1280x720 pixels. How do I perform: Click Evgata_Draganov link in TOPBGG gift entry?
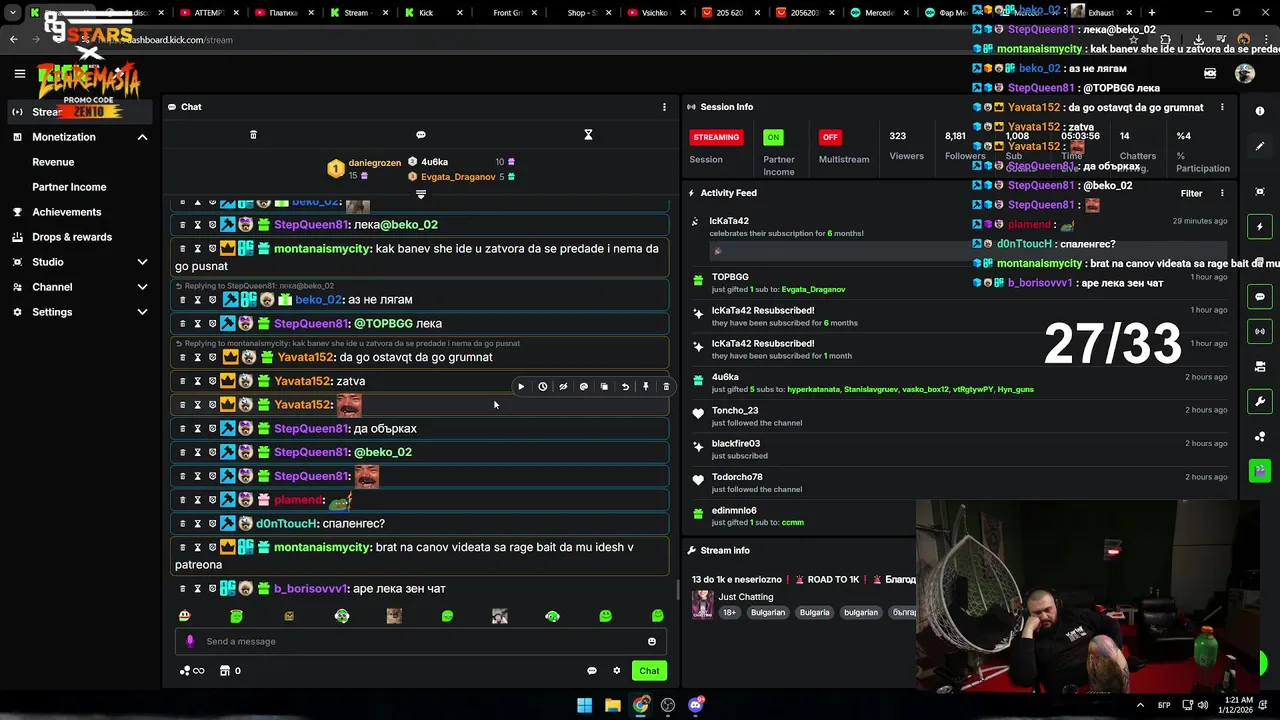pos(813,289)
